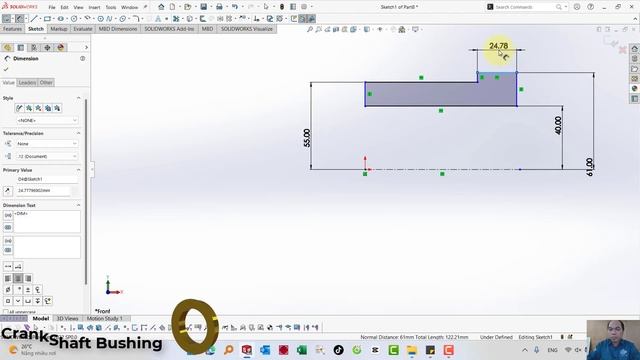Expand the property panel tabs arrow

pos(86,47)
